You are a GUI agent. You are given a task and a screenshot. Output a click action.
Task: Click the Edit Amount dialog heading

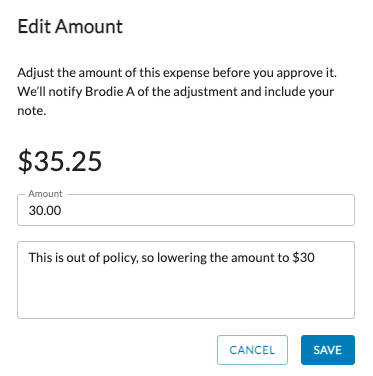[70, 26]
